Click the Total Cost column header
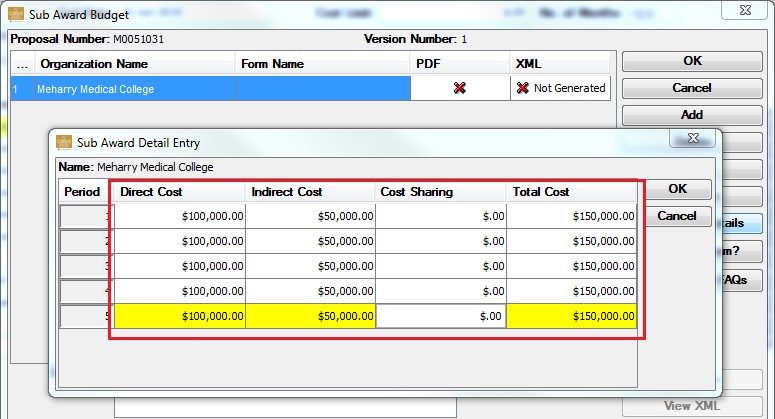The image size is (775, 419). 571,191
